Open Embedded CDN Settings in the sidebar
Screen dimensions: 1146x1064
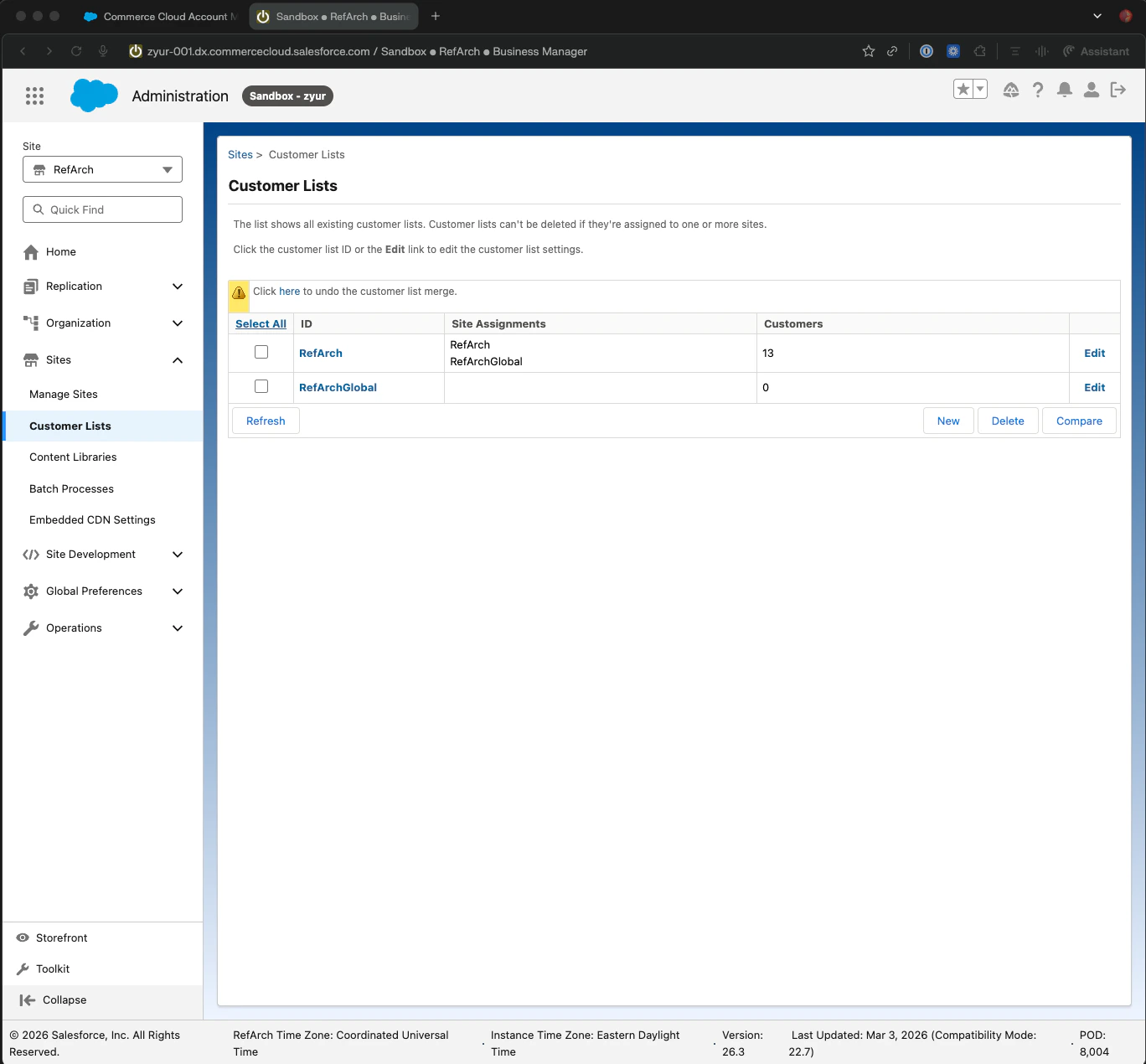coord(92,520)
